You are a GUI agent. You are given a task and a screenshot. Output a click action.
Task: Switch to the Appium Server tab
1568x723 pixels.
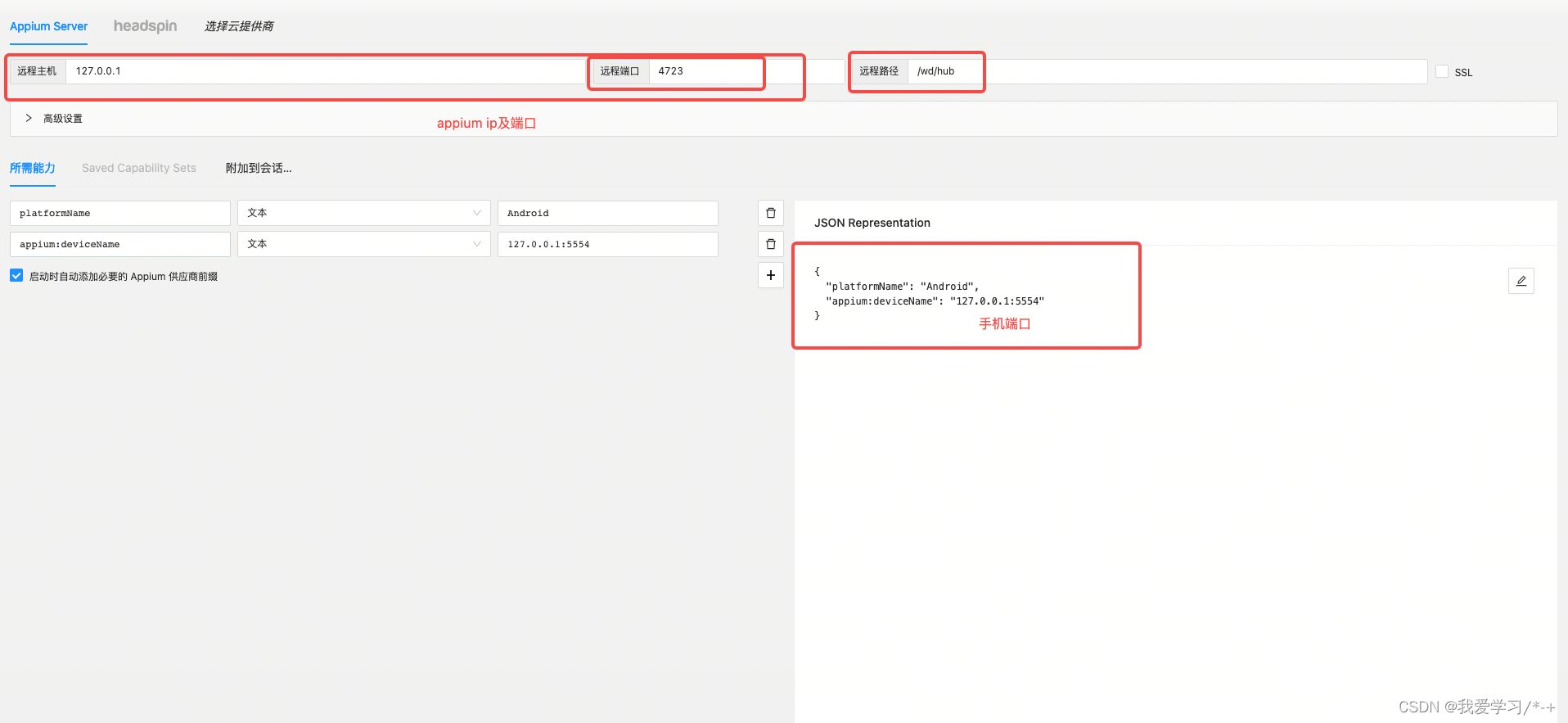coord(48,26)
